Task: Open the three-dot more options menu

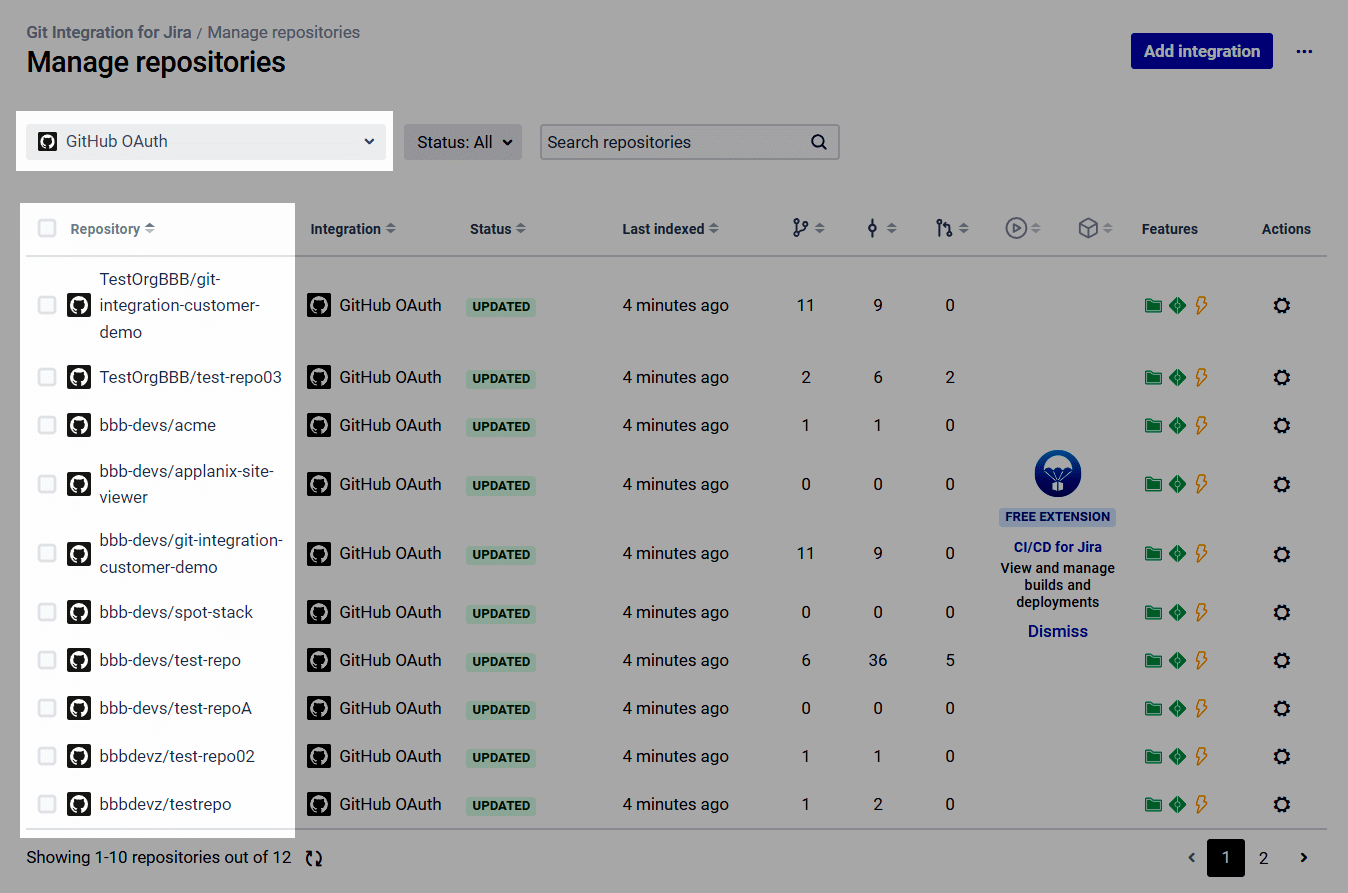Action: [1304, 51]
